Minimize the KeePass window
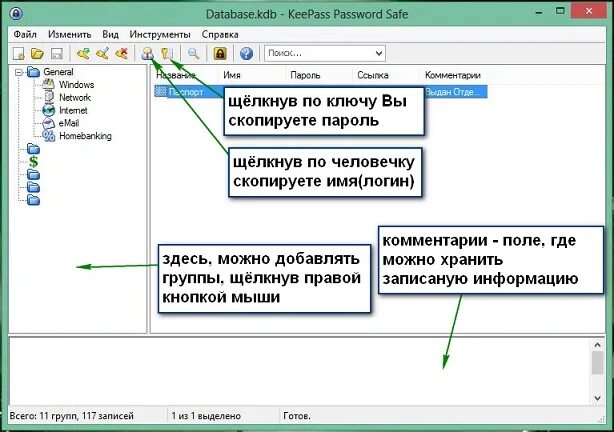Screen dimensions: 614x432 [539, 12]
